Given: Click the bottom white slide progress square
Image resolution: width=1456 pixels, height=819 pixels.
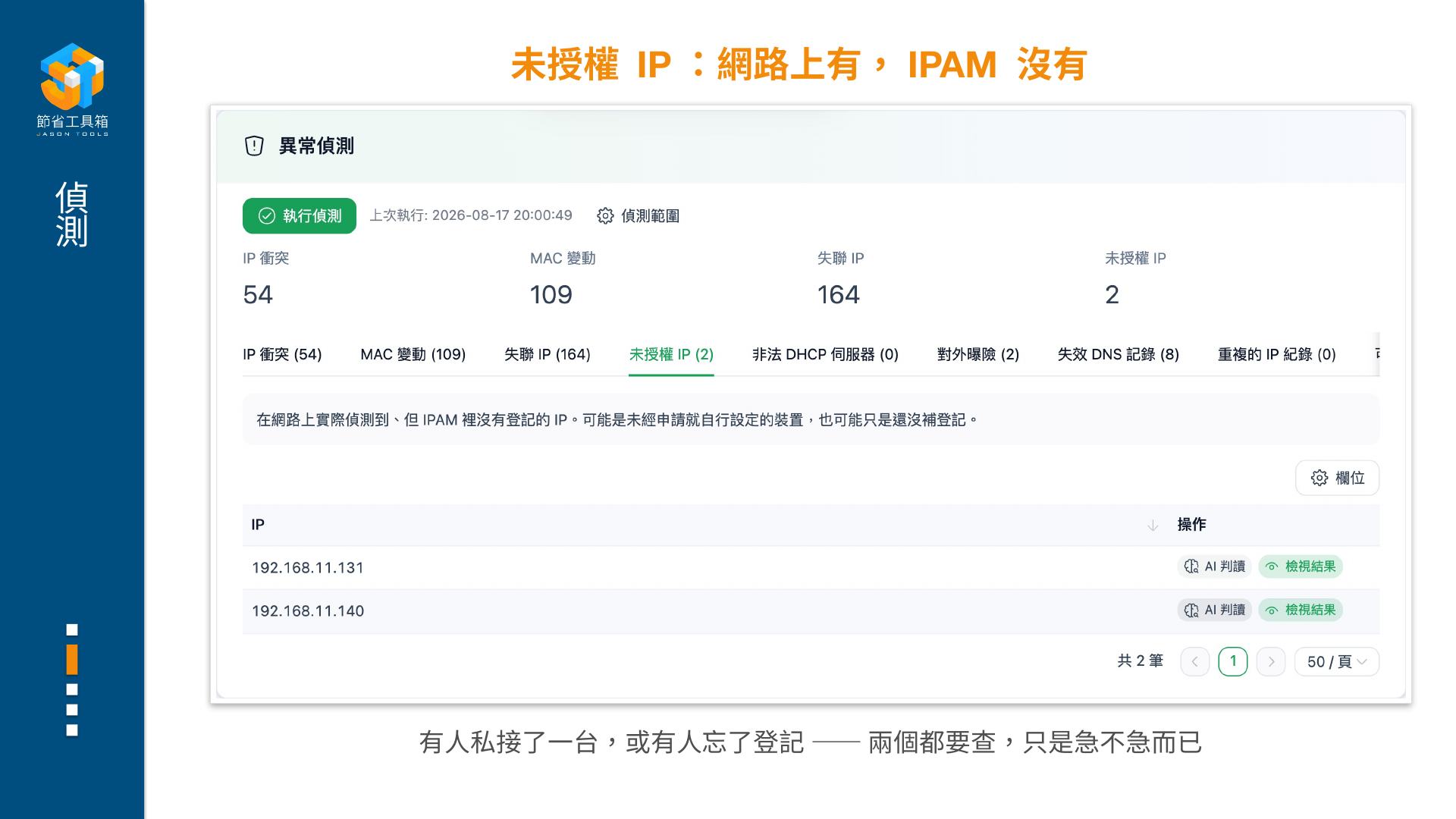Looking at the screenshot, I should coord(72,730).
